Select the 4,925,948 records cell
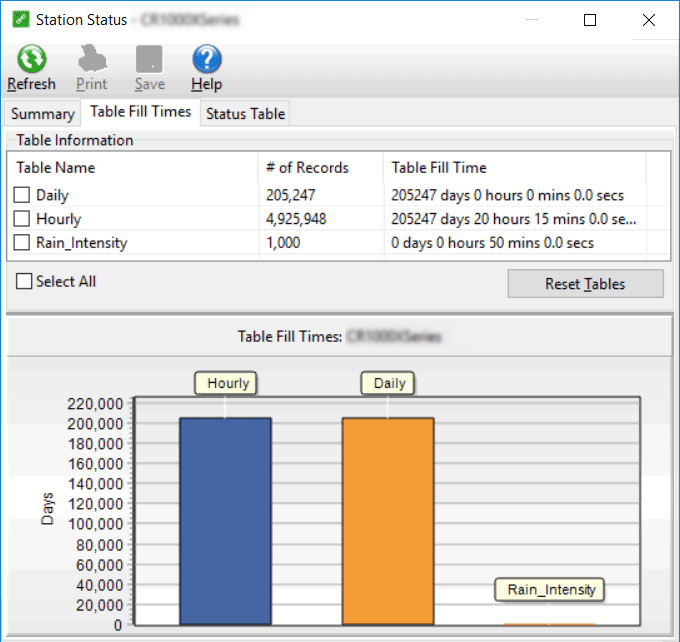This screenshot has width=680, height=642. (296, 219)
